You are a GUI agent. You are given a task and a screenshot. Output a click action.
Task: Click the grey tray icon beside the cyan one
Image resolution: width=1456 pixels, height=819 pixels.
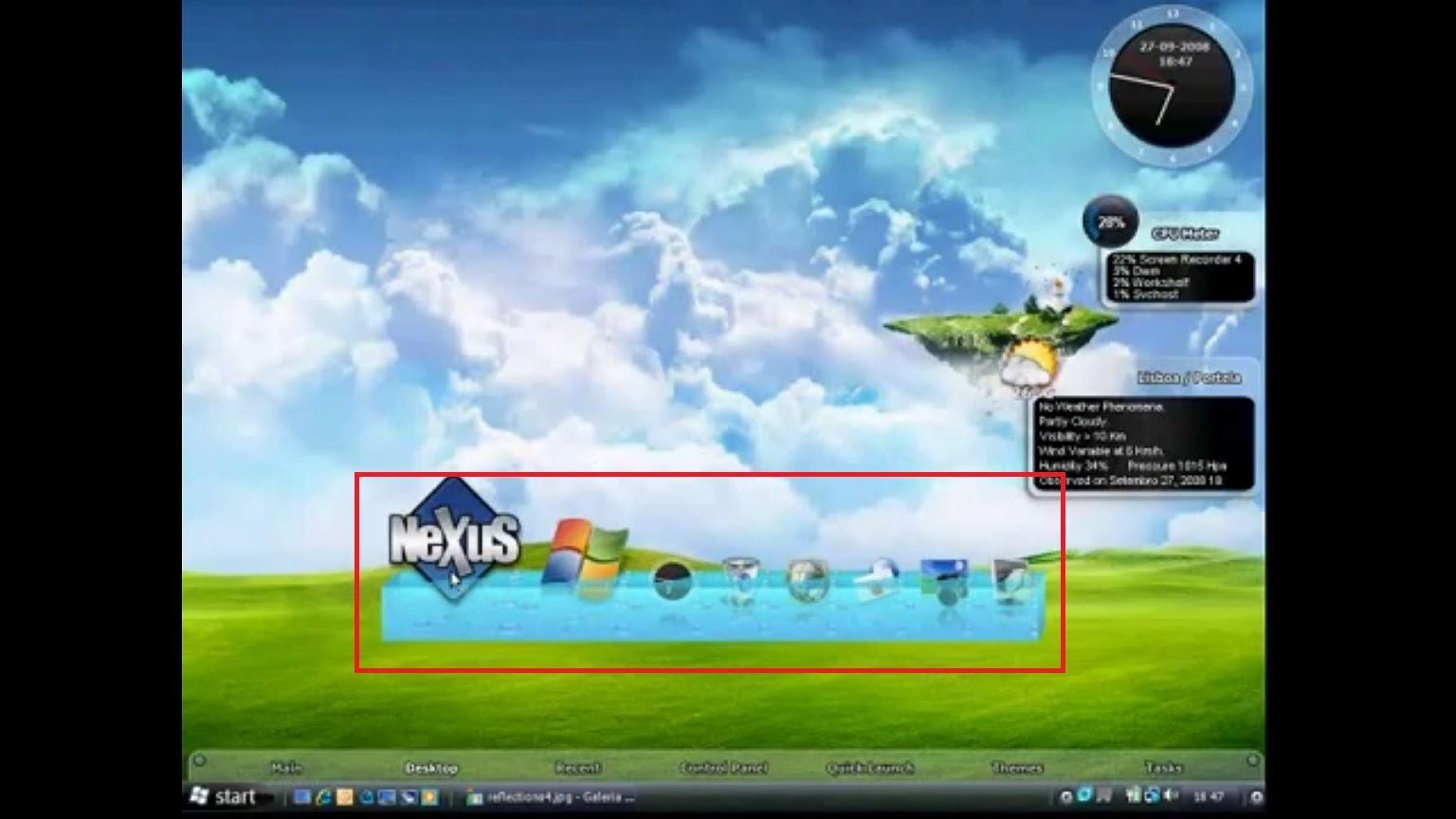pos(1103,796)
